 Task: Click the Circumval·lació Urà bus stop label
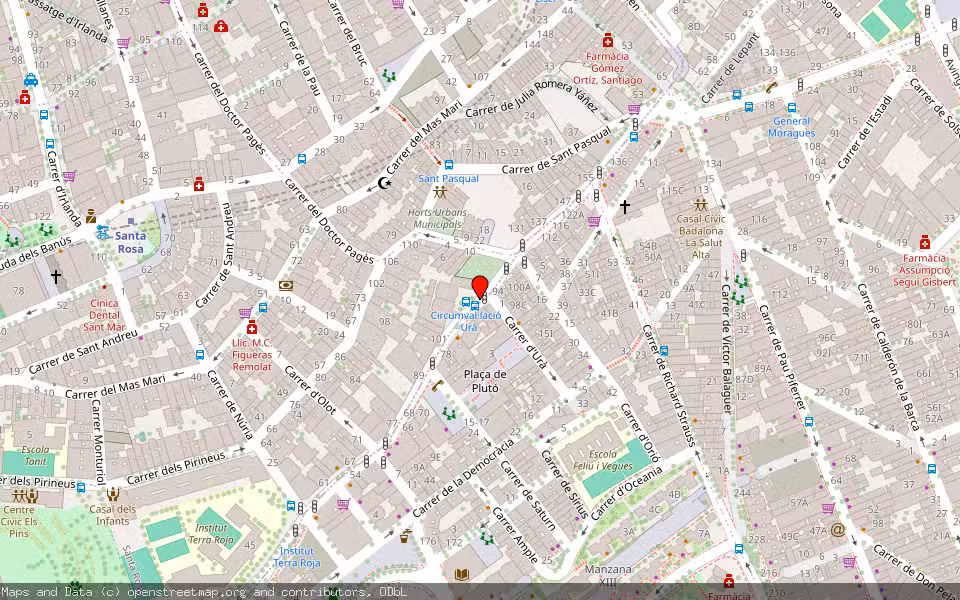467,321
